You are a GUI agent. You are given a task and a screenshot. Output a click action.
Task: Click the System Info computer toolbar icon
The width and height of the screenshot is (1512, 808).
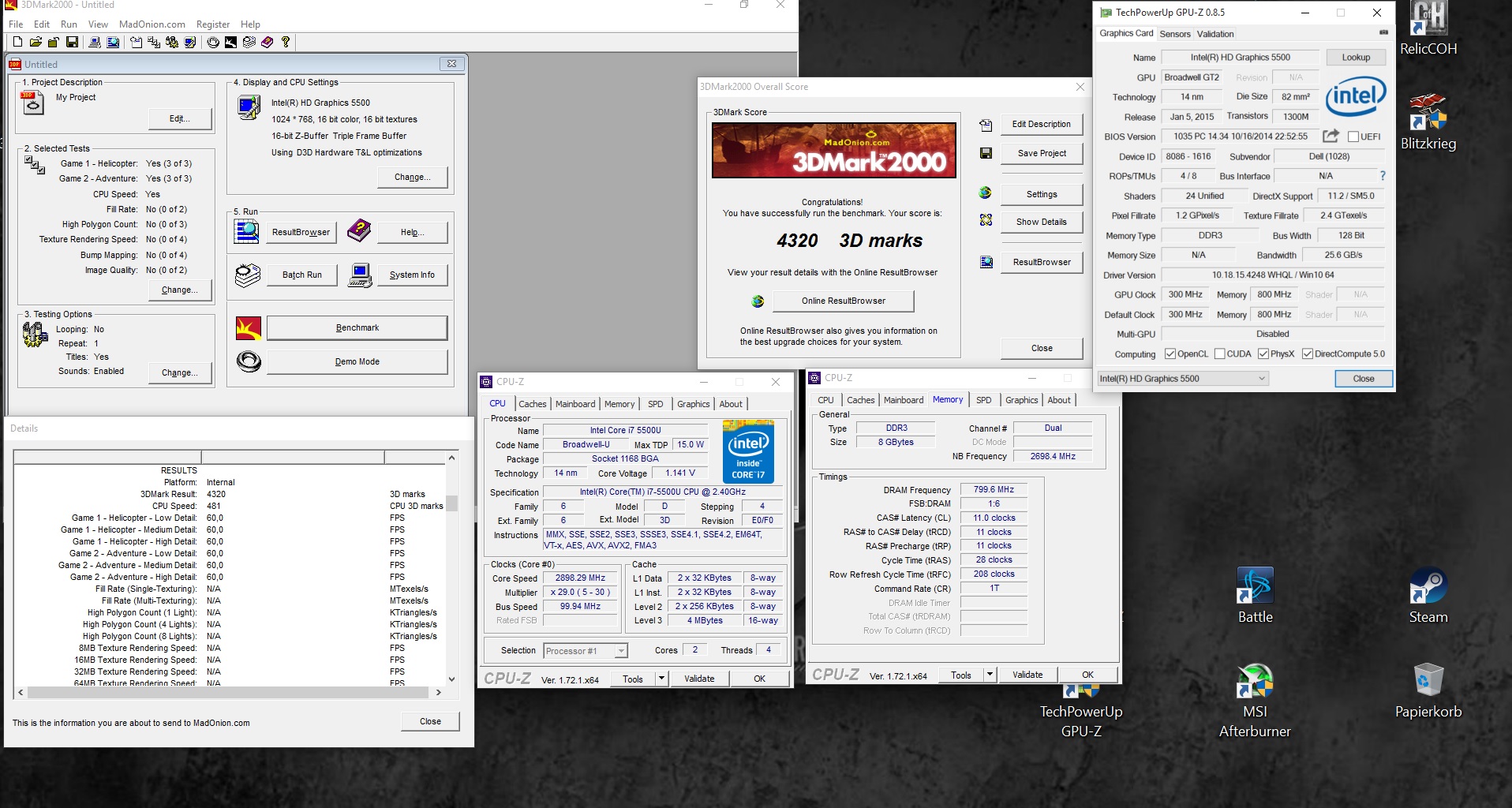(95, 42)
